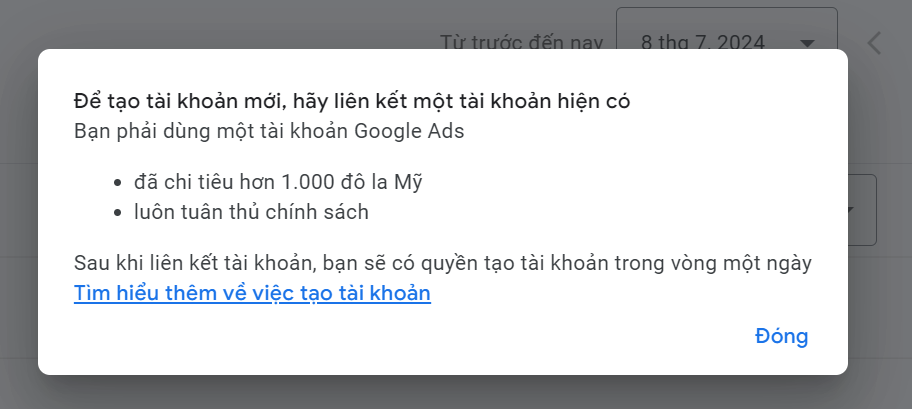
Task: Click the date picker's dropdown arrow
Action: pyautogui.click(x=807, y=43)
